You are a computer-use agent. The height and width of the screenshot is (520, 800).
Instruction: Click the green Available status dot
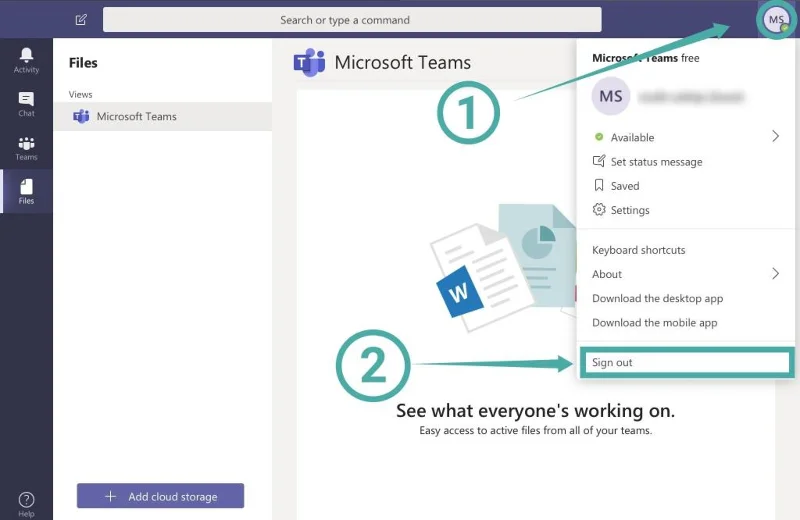[599, 137]
